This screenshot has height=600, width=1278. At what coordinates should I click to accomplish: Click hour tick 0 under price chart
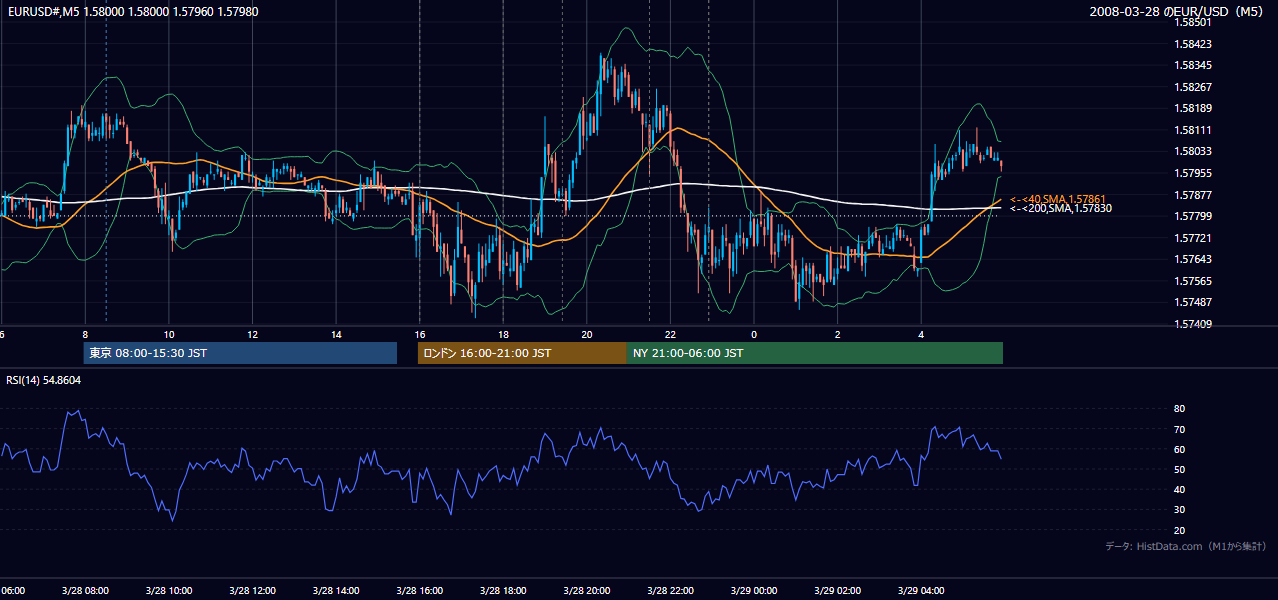point(754,334)
